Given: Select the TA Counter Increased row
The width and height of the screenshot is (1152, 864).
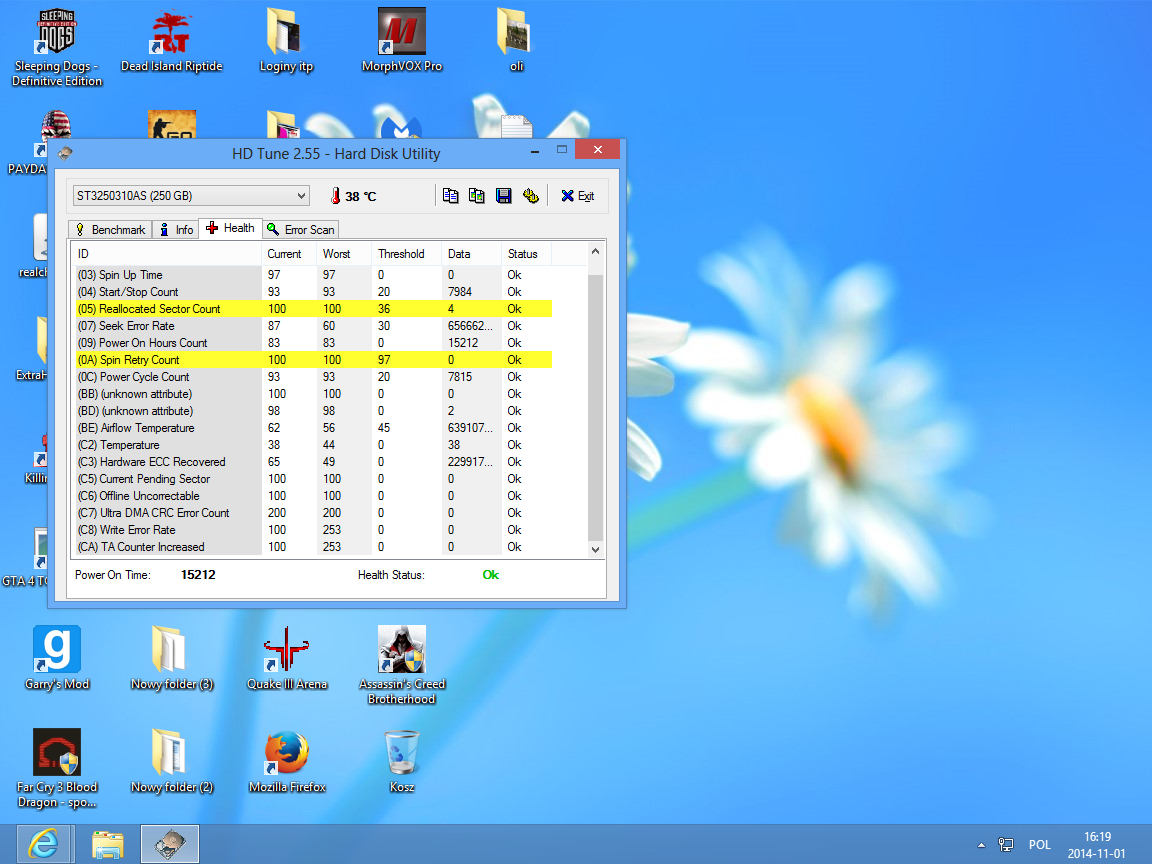Looking at the screenshot, I should 314,547.
